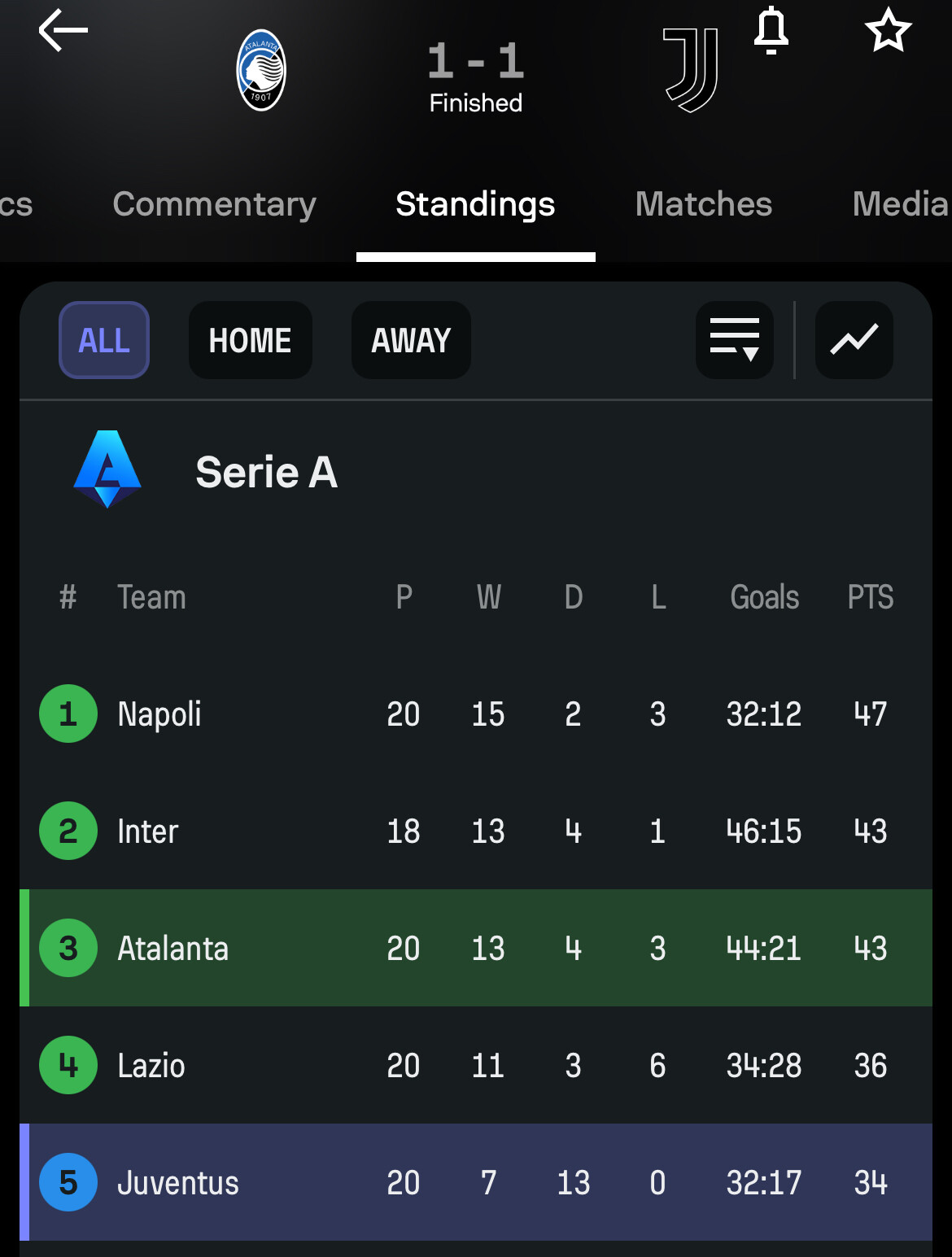The image size is (952, 1257).
Task: Open Inter's team row
Action: pyautogui.click(x=148, y=831)
